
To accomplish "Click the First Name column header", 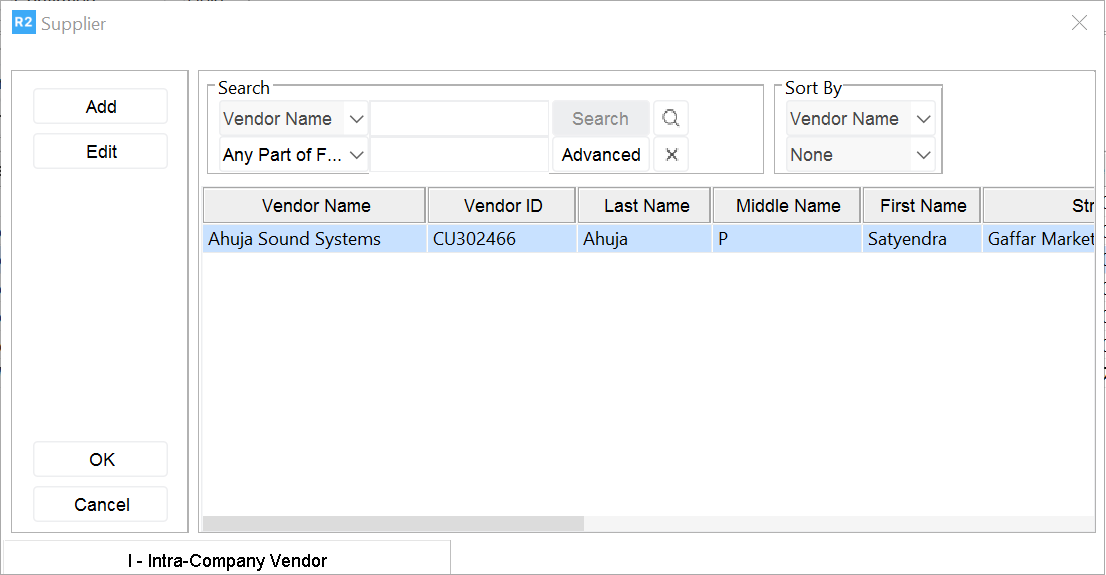I will point(922,206).
